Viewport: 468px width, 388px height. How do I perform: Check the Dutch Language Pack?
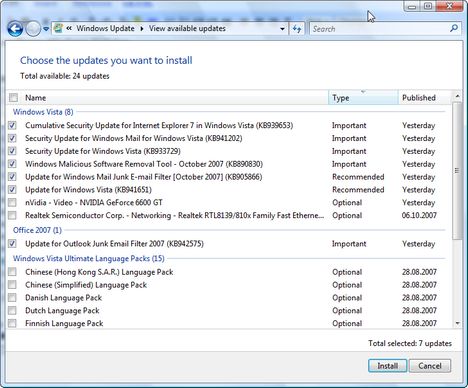[12, 311]
